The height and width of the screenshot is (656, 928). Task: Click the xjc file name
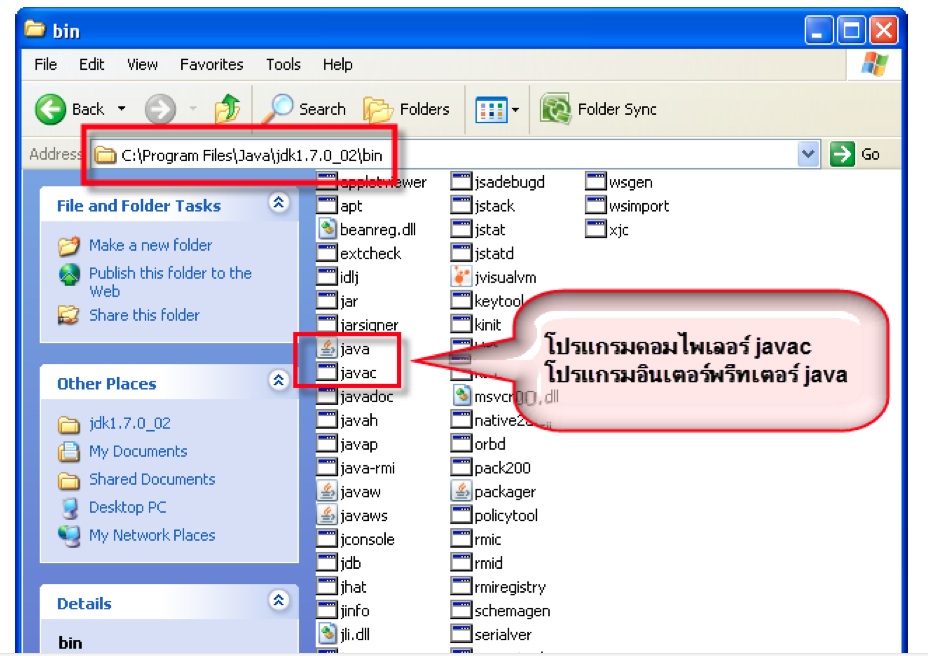(618, 230)
